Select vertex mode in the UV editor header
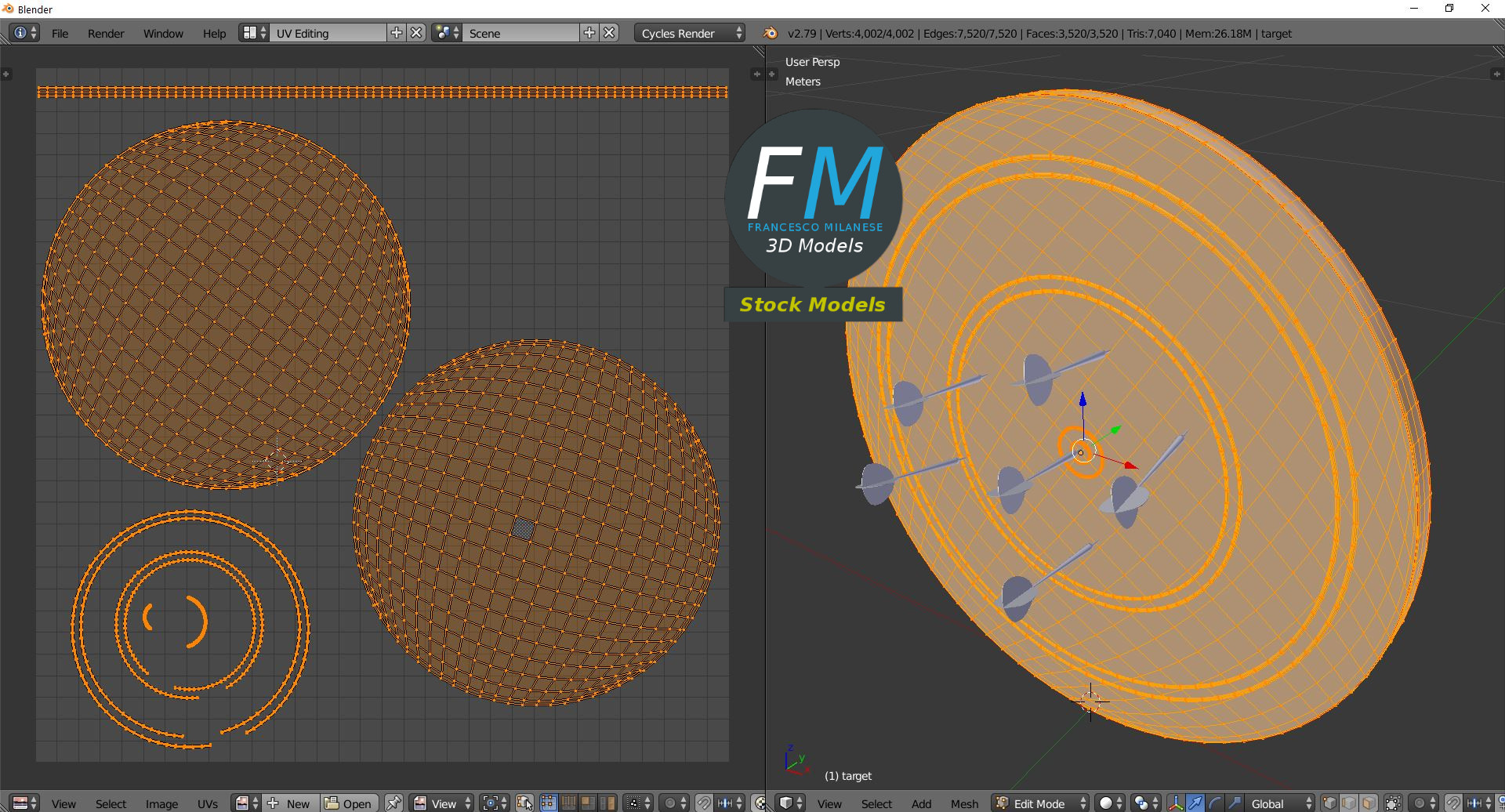 click(548, 803)
